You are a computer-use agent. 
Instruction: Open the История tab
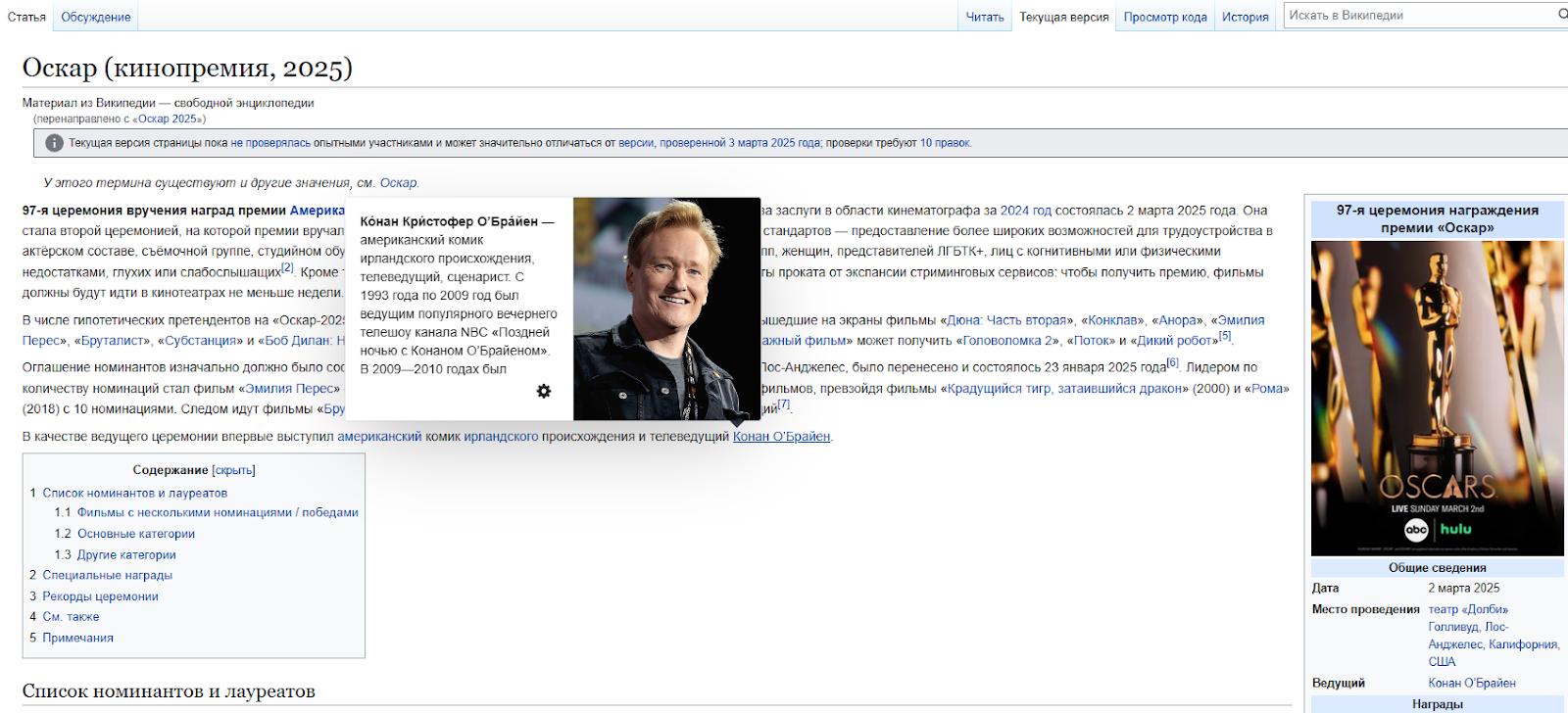tap(1245, 17)
